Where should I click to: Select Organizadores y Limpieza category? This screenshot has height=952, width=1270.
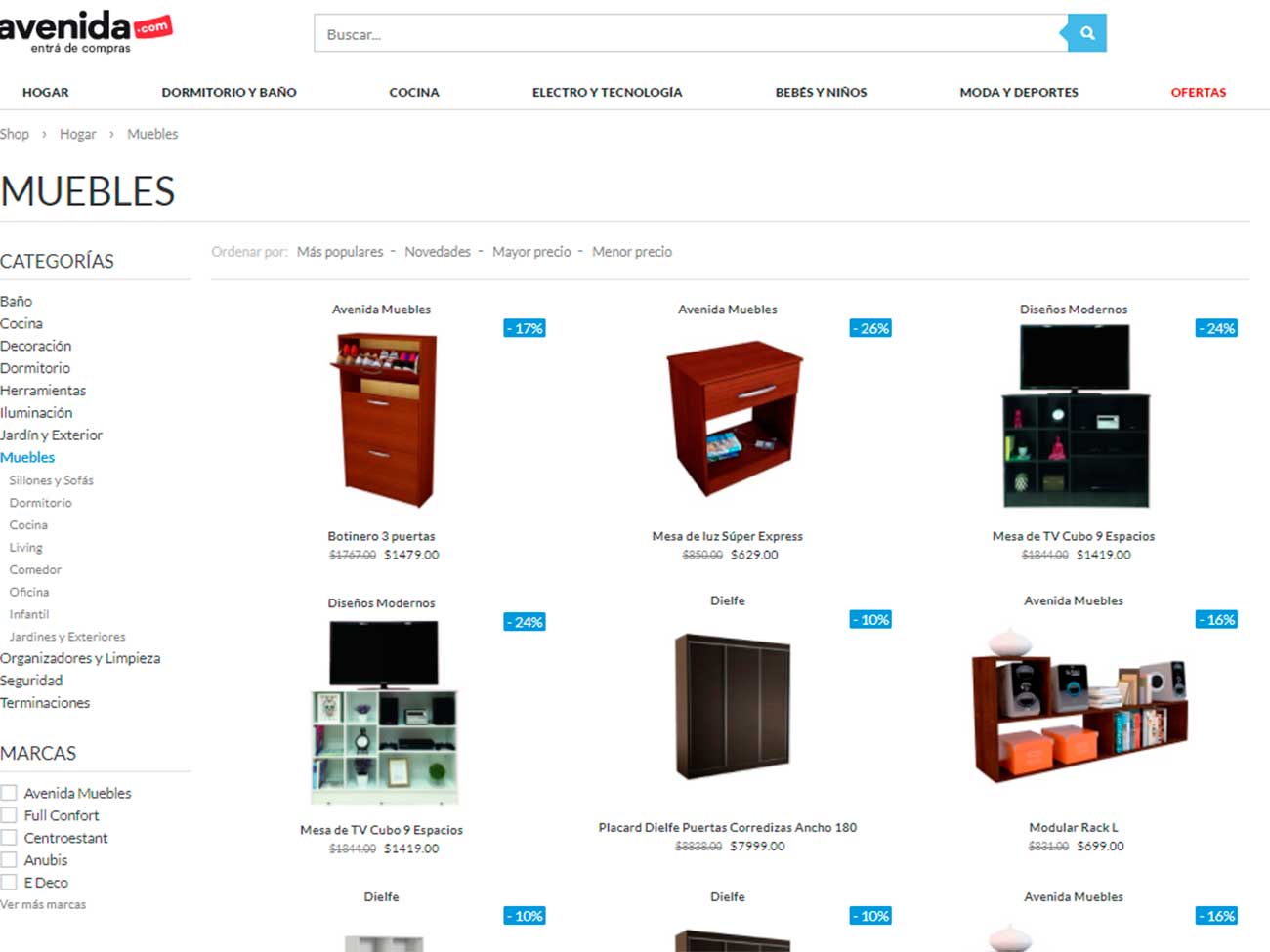80,658
